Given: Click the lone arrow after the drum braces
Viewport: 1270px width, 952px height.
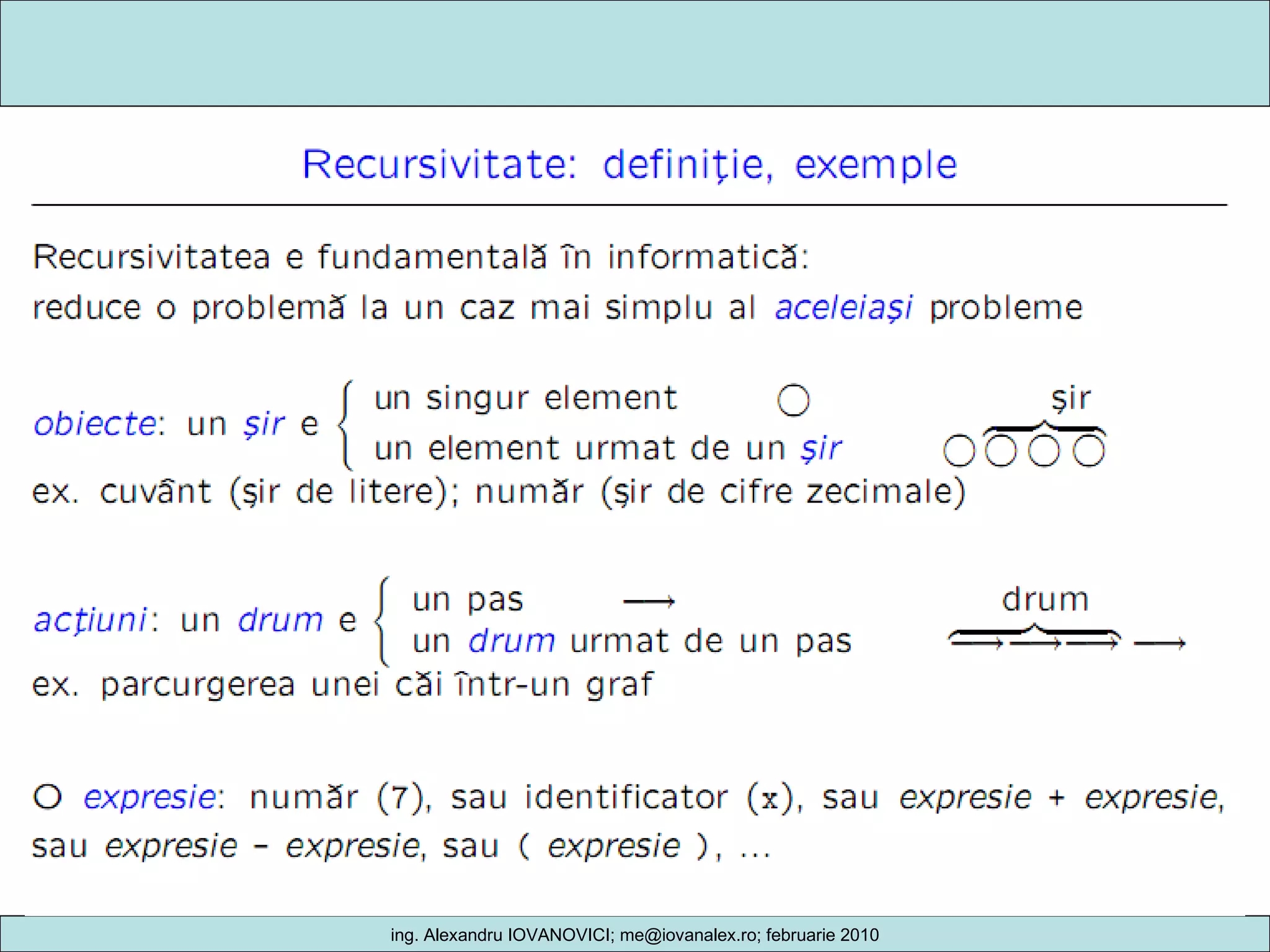Looking at the screenshot, I should click(1160, 644).
